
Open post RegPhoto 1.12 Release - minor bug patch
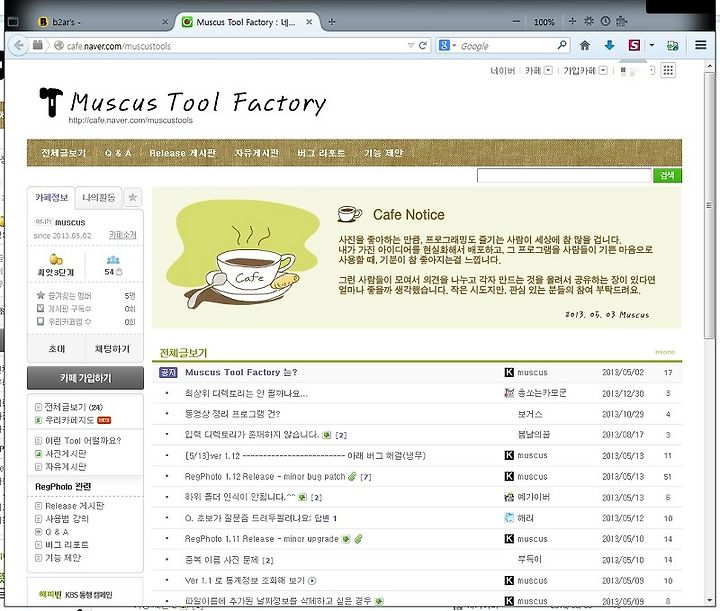click(265, 476)
